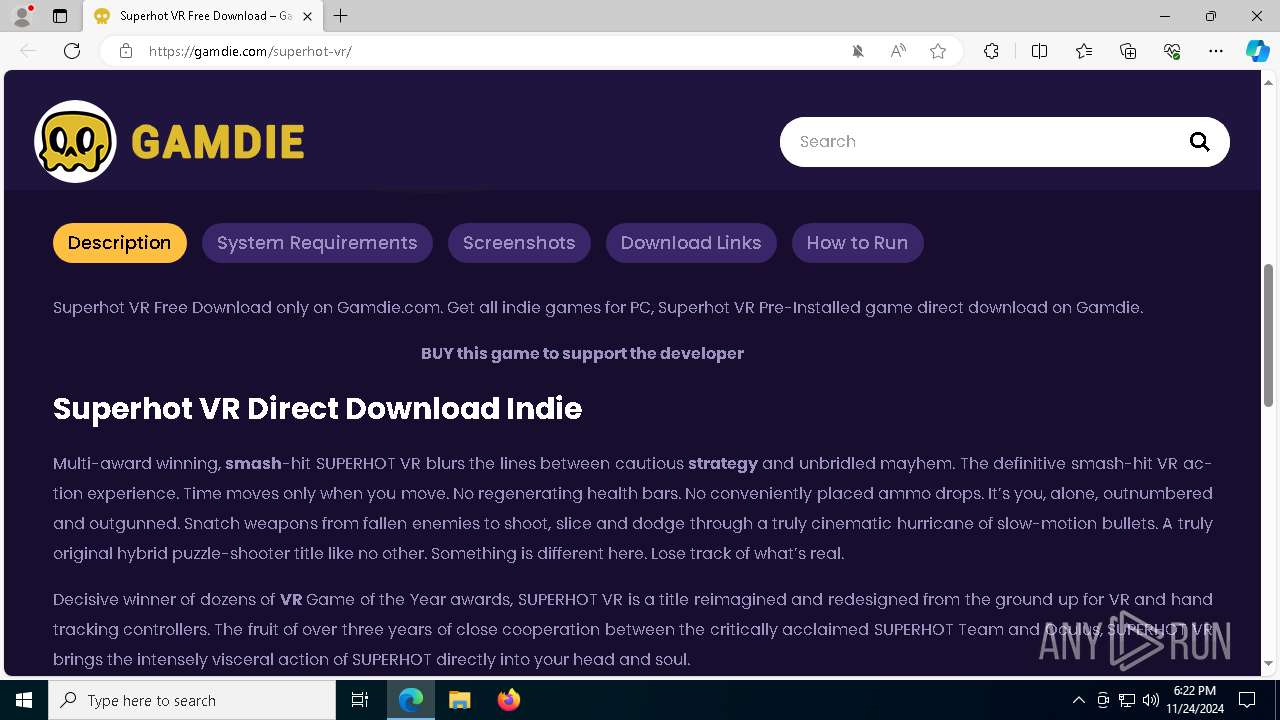
Task: Open the Download Links tab
Action: tap(691, 243)
